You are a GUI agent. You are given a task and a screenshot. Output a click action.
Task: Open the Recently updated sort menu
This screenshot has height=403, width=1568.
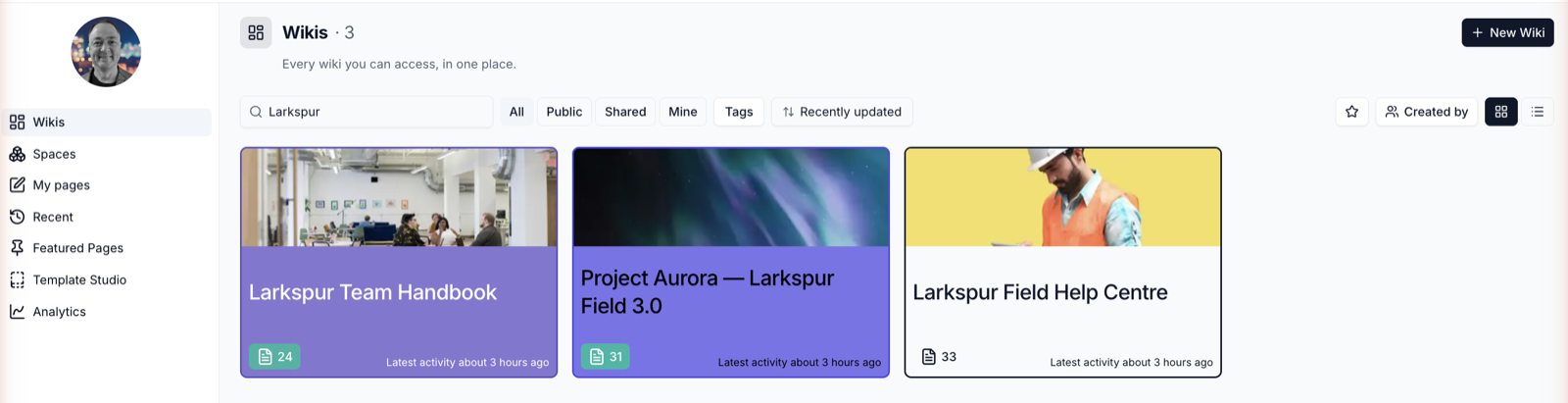[842, 112]
